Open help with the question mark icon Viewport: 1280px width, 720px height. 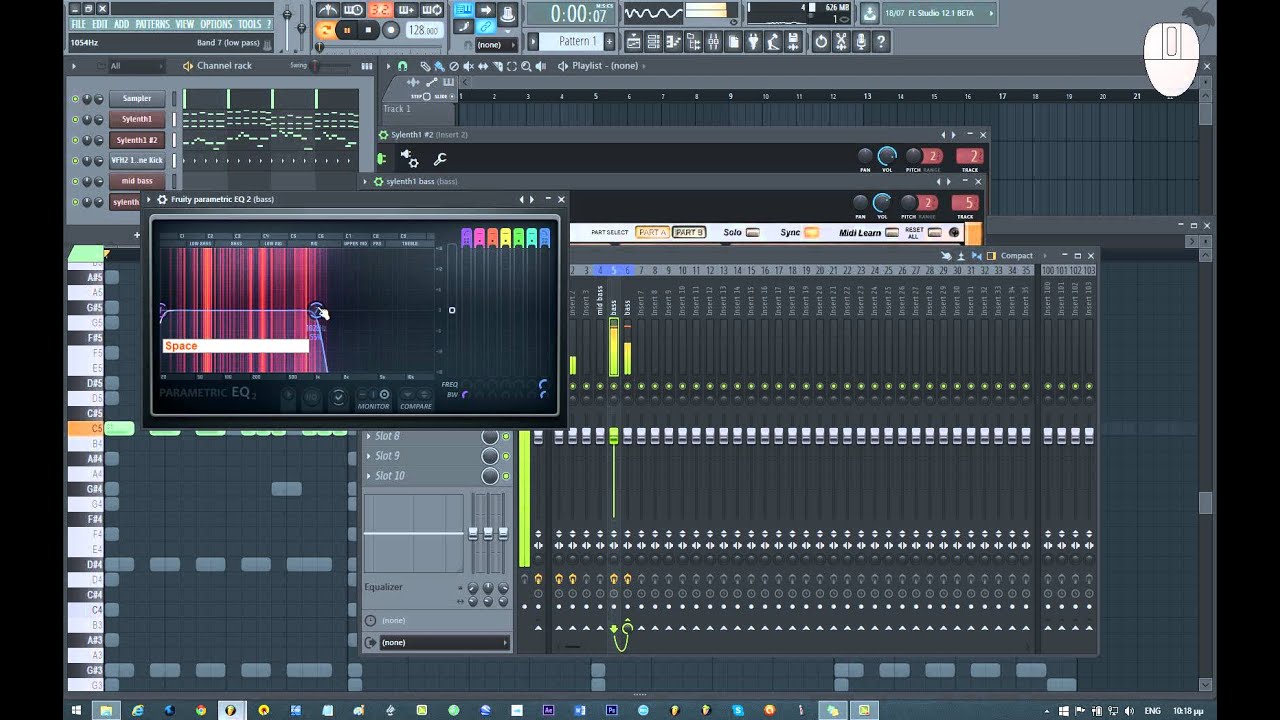(x=881, y=42)
